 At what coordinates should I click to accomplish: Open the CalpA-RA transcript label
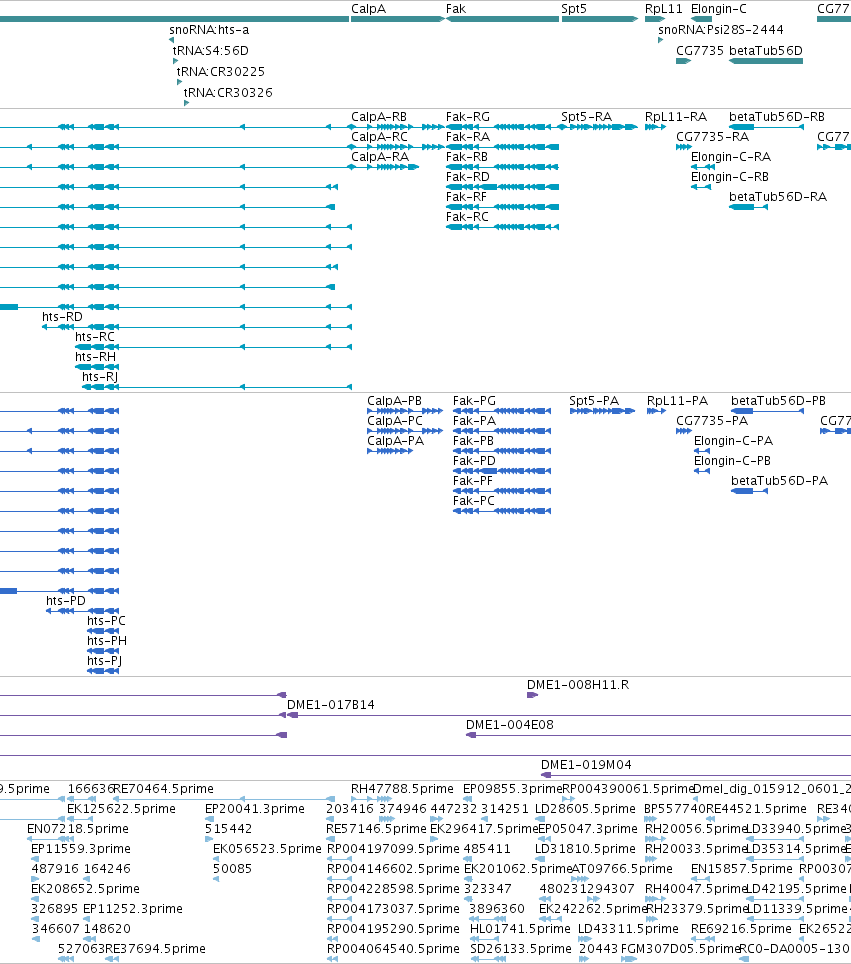(x=380, y=157)
